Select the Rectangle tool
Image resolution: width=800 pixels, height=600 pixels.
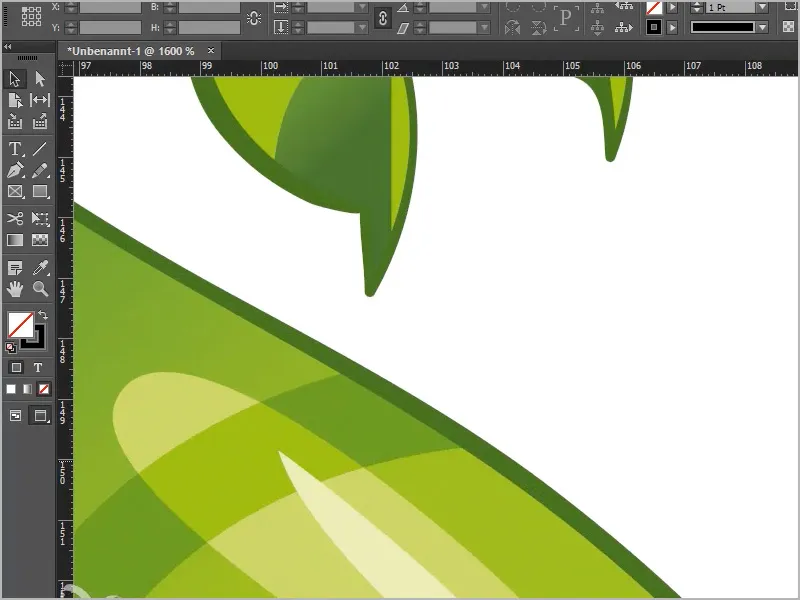(x=40, y=191)
